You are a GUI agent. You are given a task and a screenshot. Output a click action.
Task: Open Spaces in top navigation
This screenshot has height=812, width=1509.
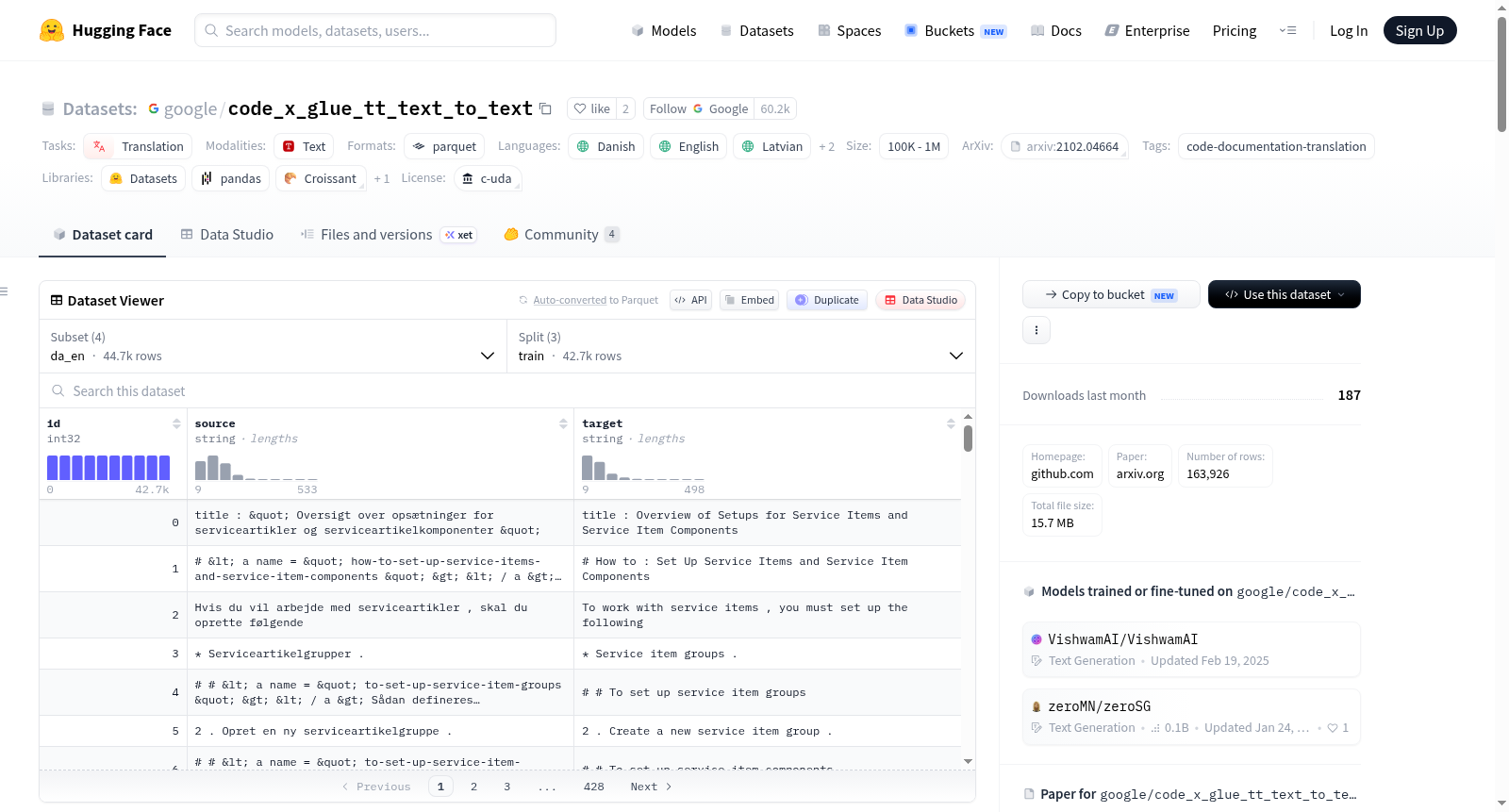(849, 30)
